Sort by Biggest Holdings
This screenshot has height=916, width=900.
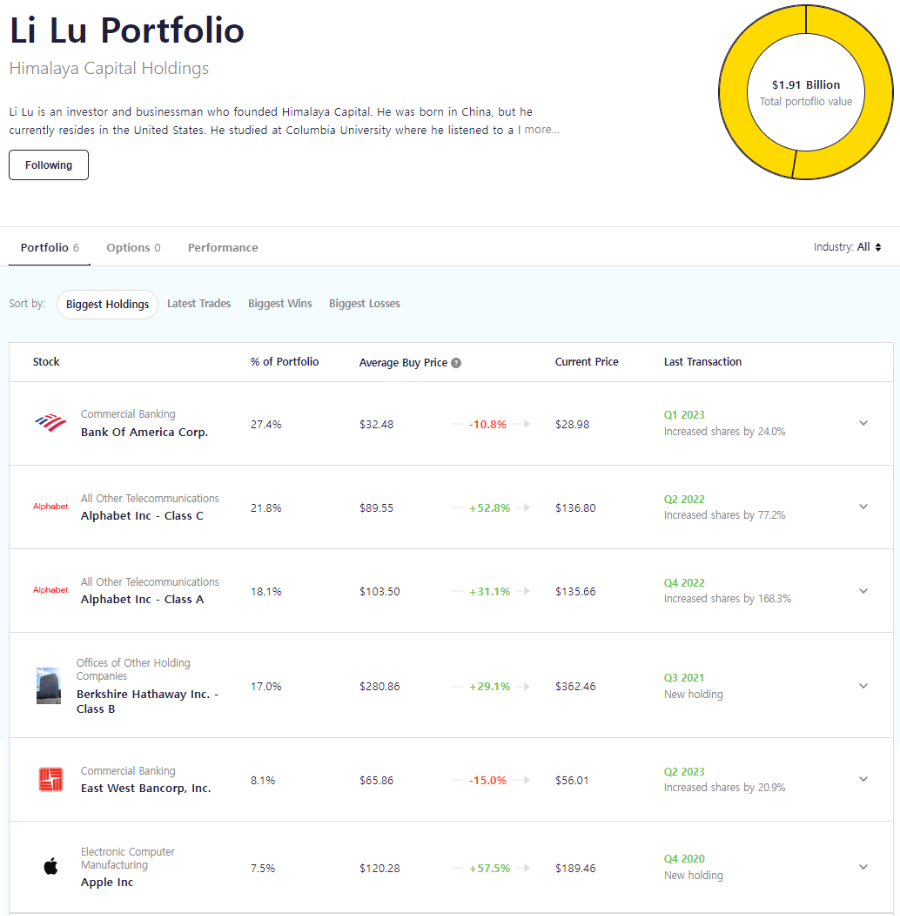(x=107, y=304)
